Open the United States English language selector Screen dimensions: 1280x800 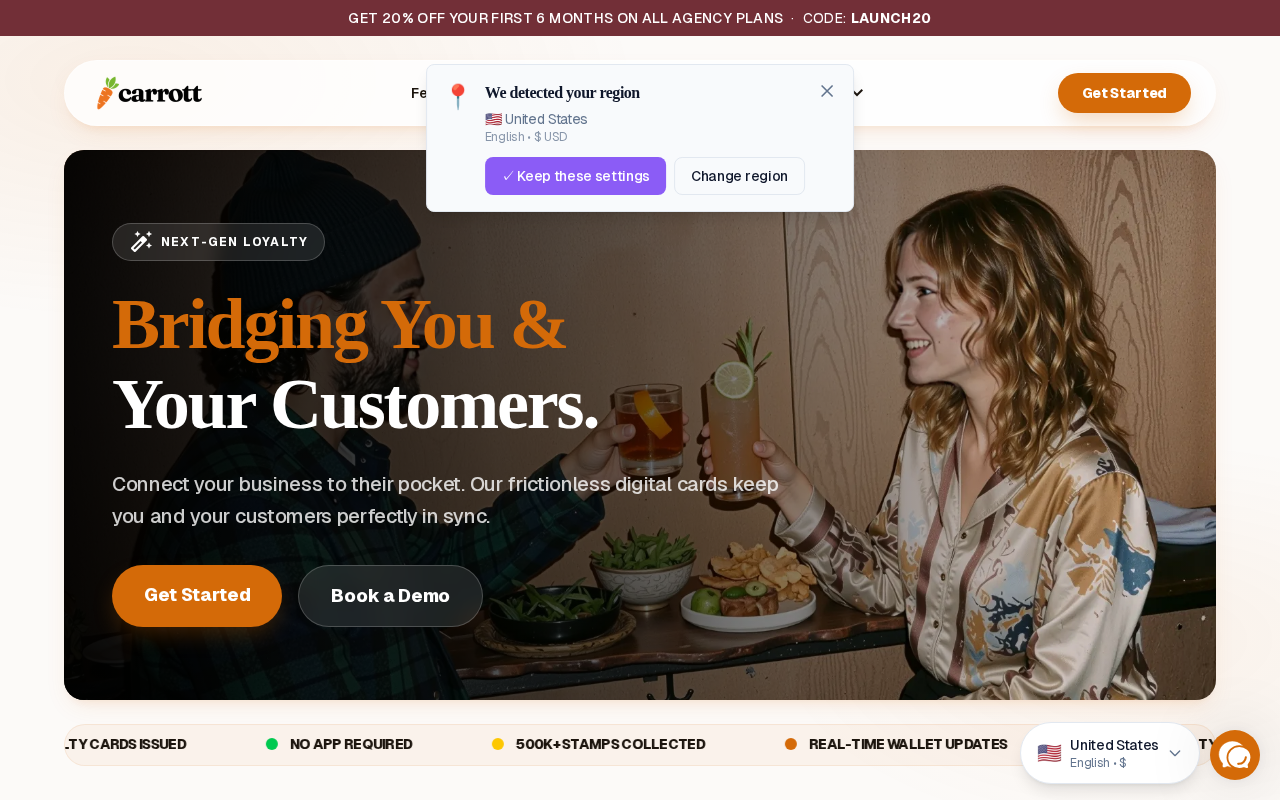pos(1110,753)
